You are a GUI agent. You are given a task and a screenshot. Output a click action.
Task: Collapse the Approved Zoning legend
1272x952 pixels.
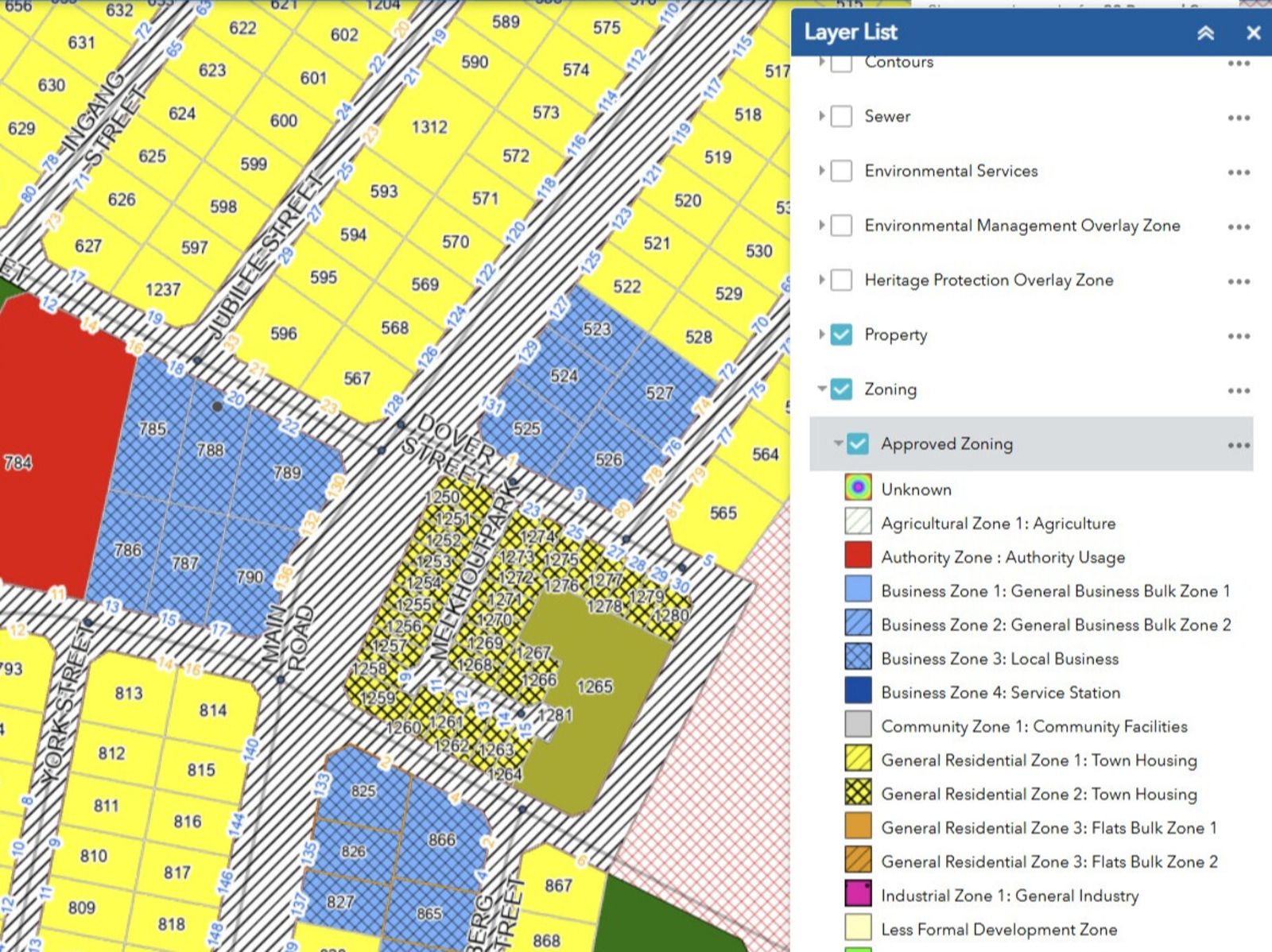(837, 443)
